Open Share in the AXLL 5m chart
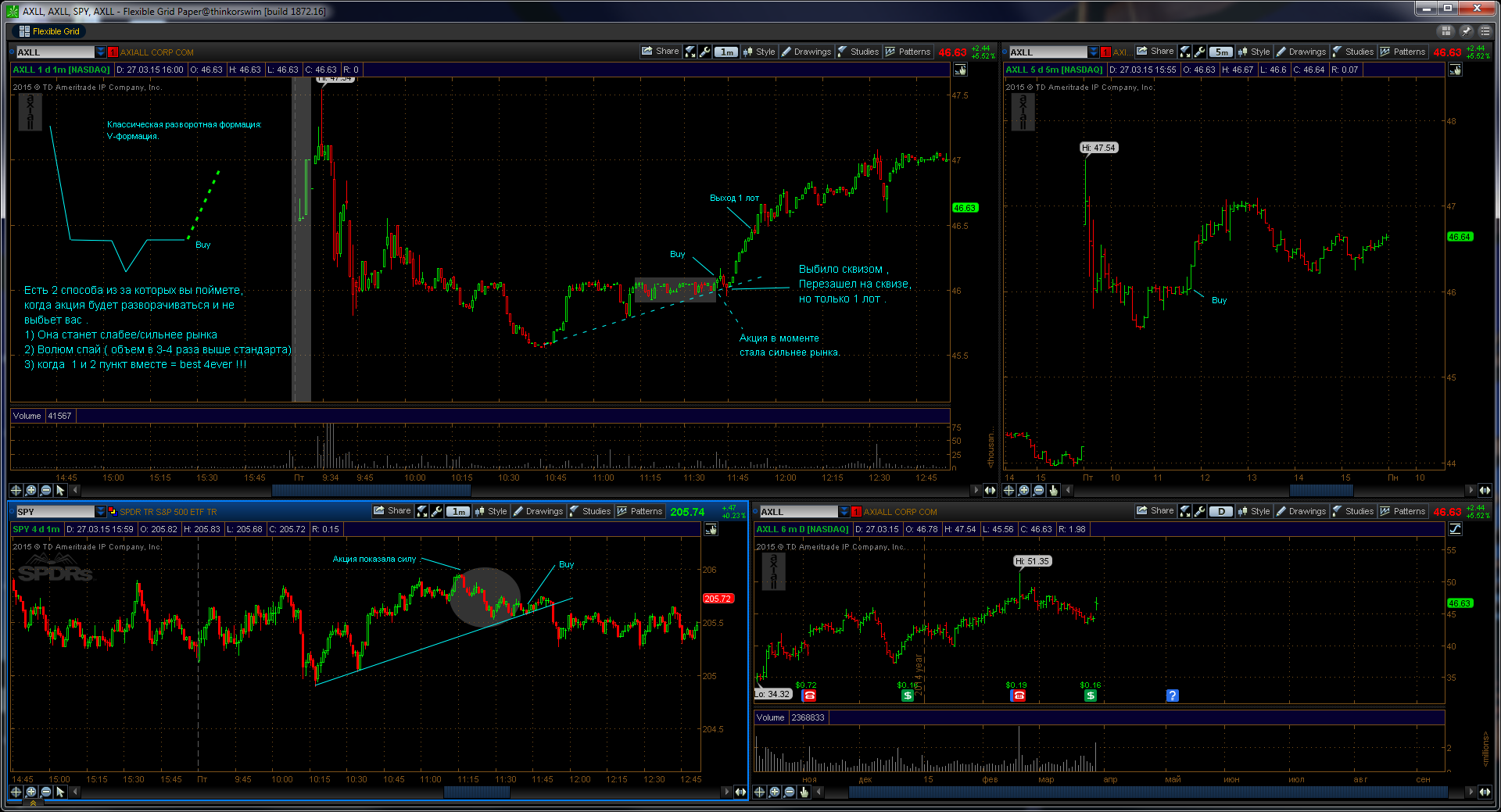The image size is (1501, 812). tap(1155, 52)
